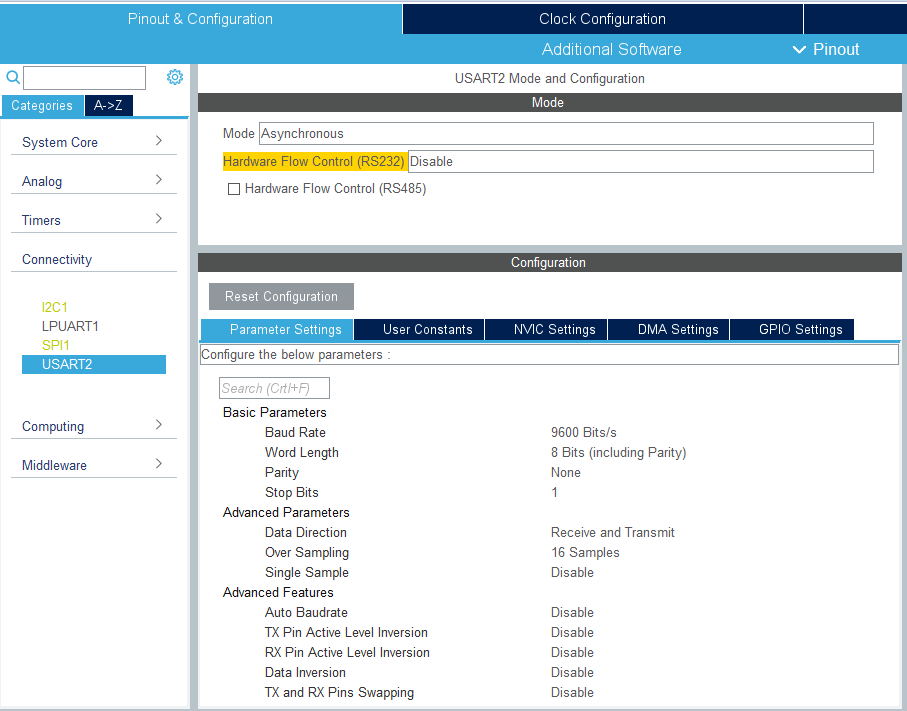Select the Over Sampling parameter label
The width and height of the screenshot is (907, 711).
click(x=307, y=552)
